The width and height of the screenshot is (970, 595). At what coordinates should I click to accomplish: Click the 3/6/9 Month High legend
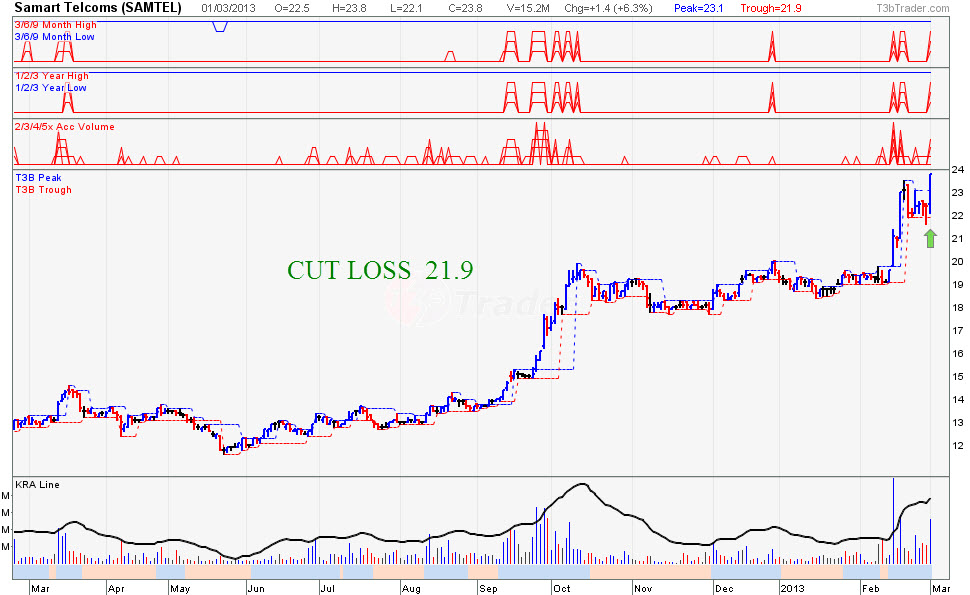pos(56,25)
